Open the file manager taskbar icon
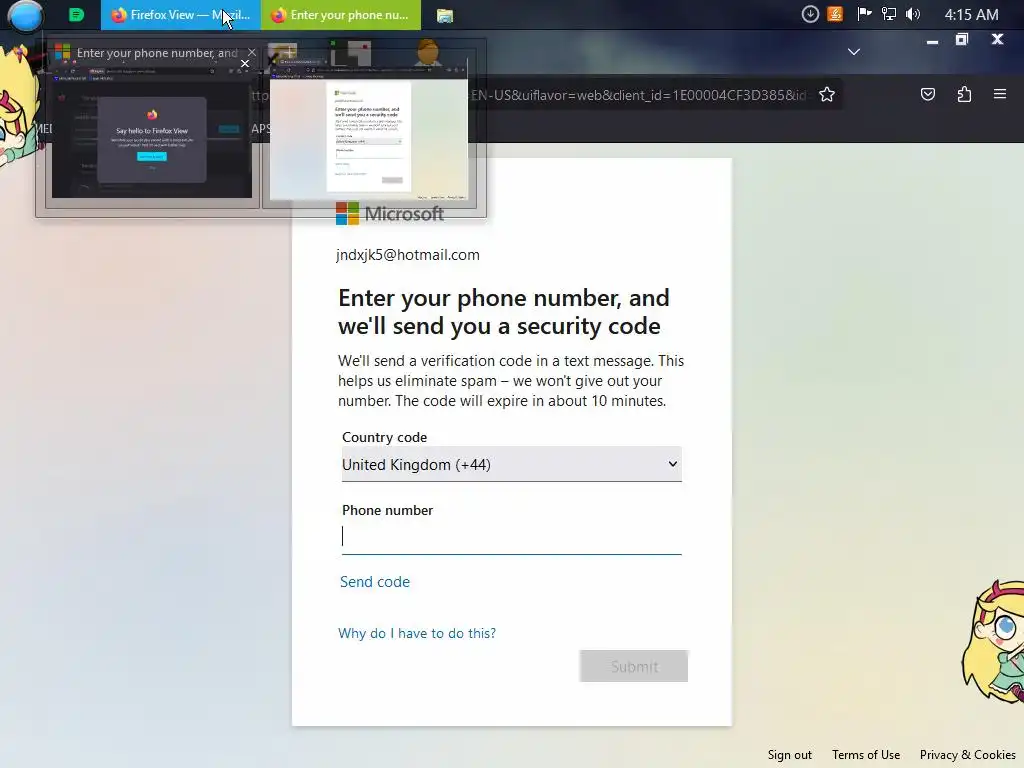The height and width of the screenshot is (768, 1024). pos(445,16)
